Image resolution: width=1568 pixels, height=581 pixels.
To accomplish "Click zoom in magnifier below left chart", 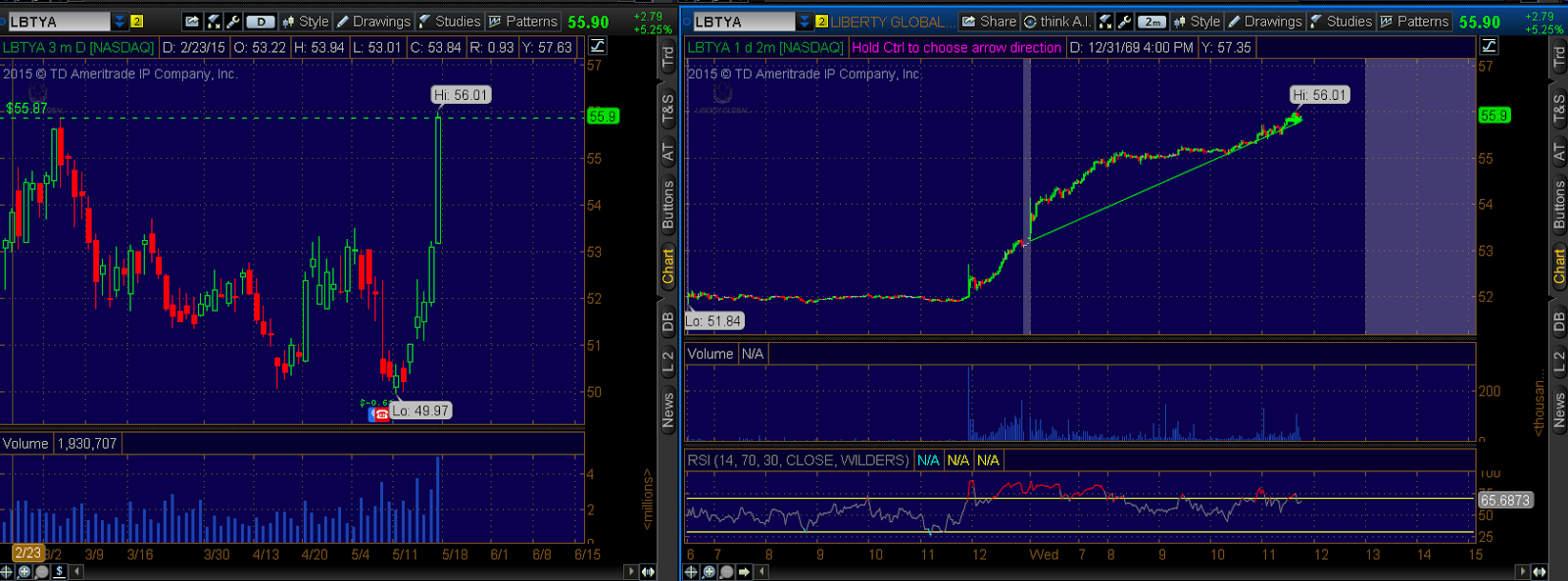I will (24, 571).
